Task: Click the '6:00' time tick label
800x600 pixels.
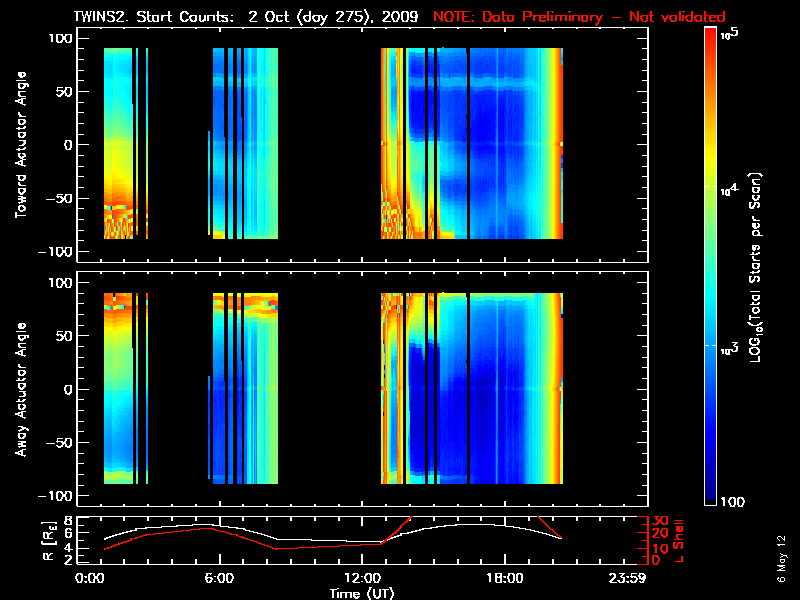Action: point(219,578)
